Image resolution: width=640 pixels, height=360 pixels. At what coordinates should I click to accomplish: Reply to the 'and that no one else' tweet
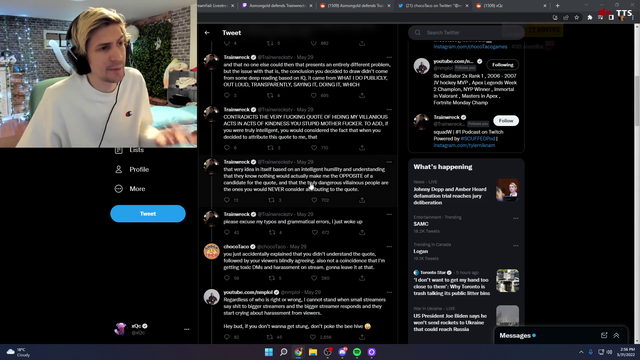coord(227,95)
